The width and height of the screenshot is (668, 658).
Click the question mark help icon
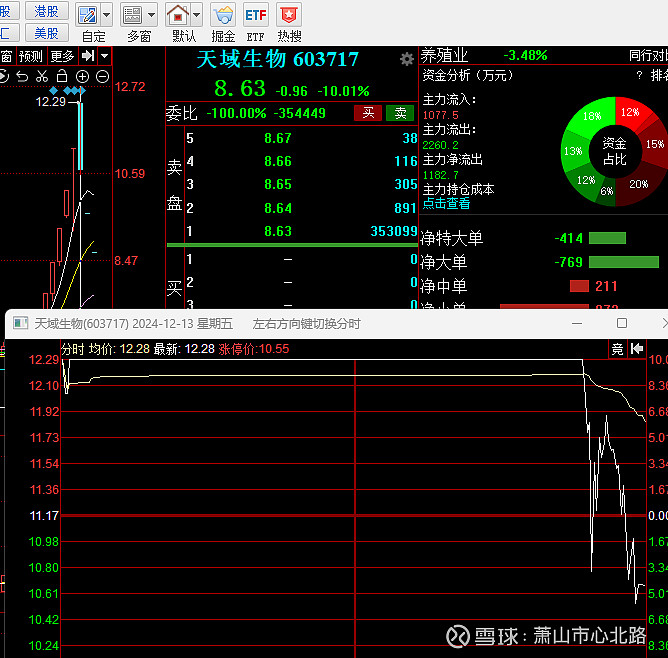click(x=639, y=75)
